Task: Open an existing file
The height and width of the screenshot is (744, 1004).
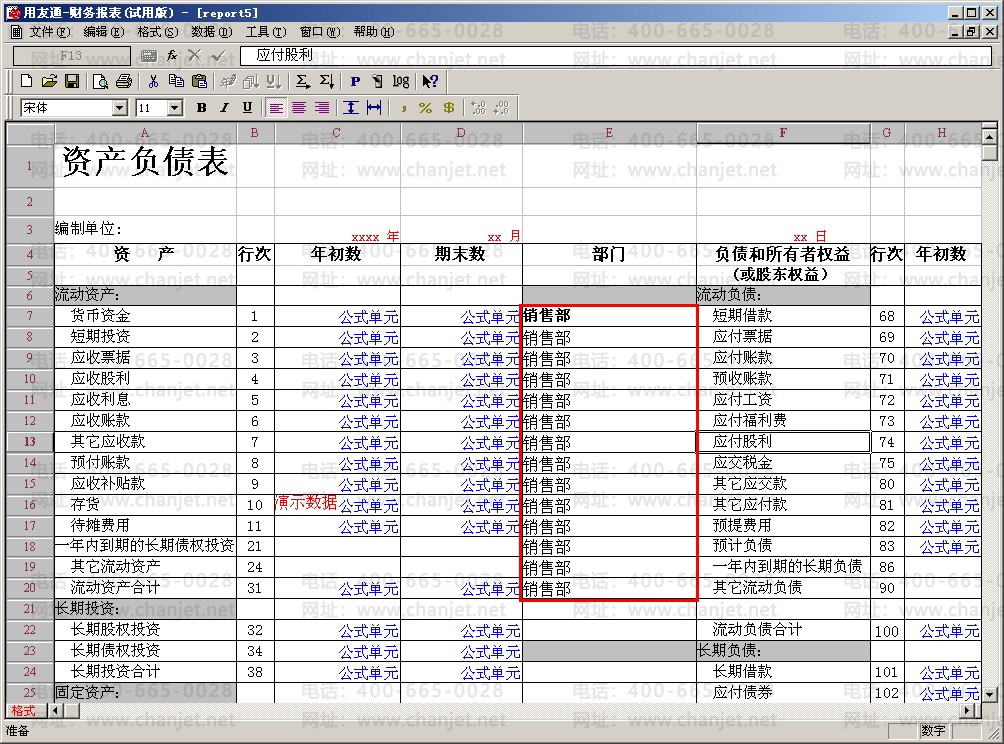Action: [49, 81]
